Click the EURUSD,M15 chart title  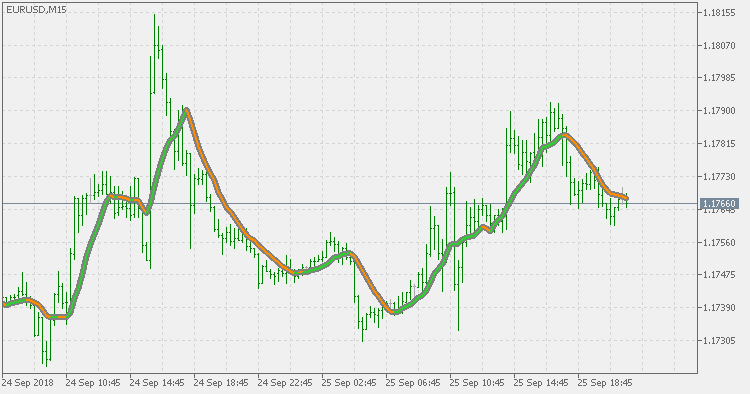pos(36,10)
